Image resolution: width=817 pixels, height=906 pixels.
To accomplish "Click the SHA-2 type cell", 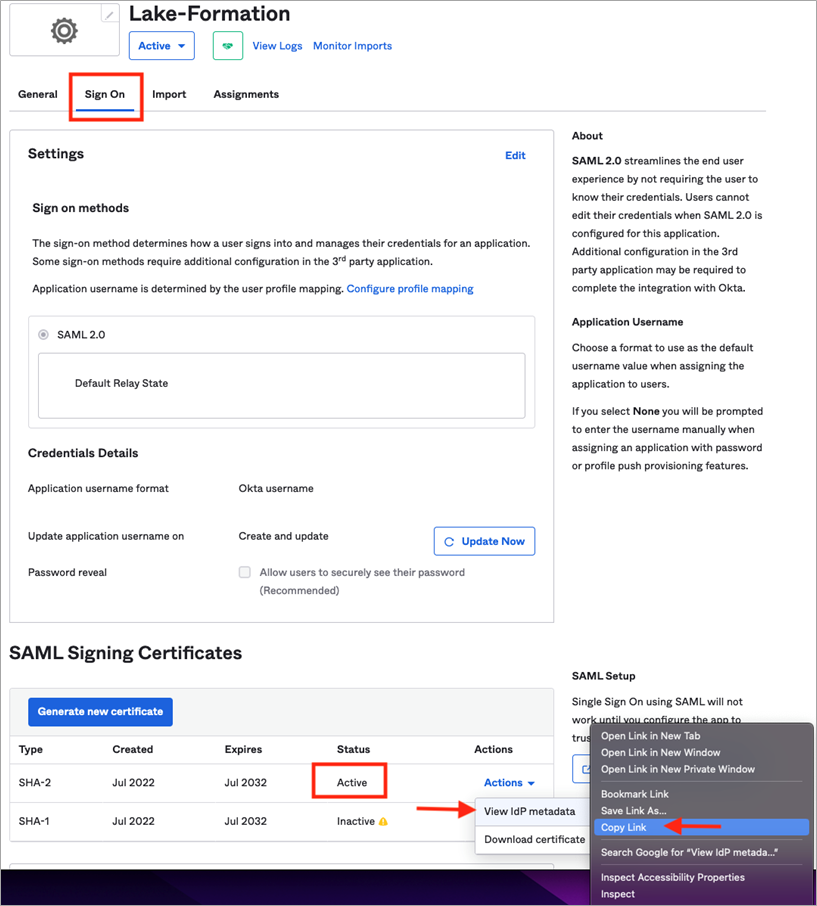I will click(x=35, y=782).
